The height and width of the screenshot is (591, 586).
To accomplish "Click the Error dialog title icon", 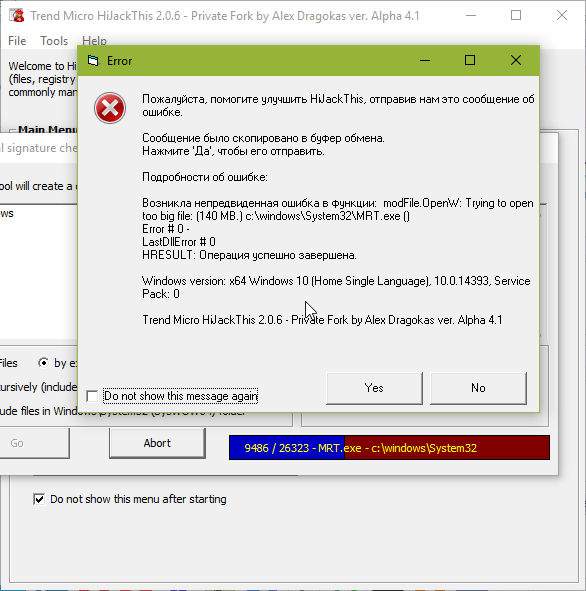I will pyautogui.click(x=93, y=60).
